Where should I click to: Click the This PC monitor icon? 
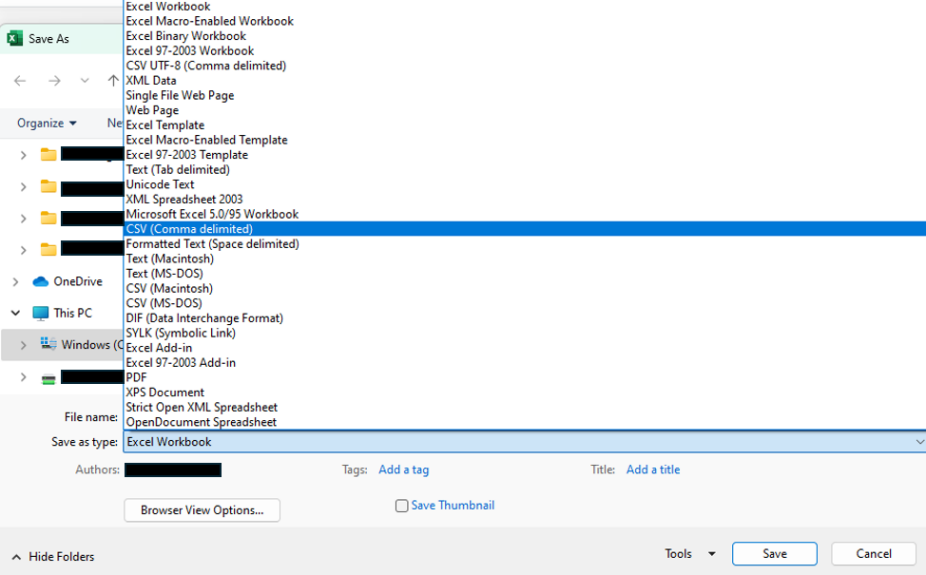click(x=41, y=313)
